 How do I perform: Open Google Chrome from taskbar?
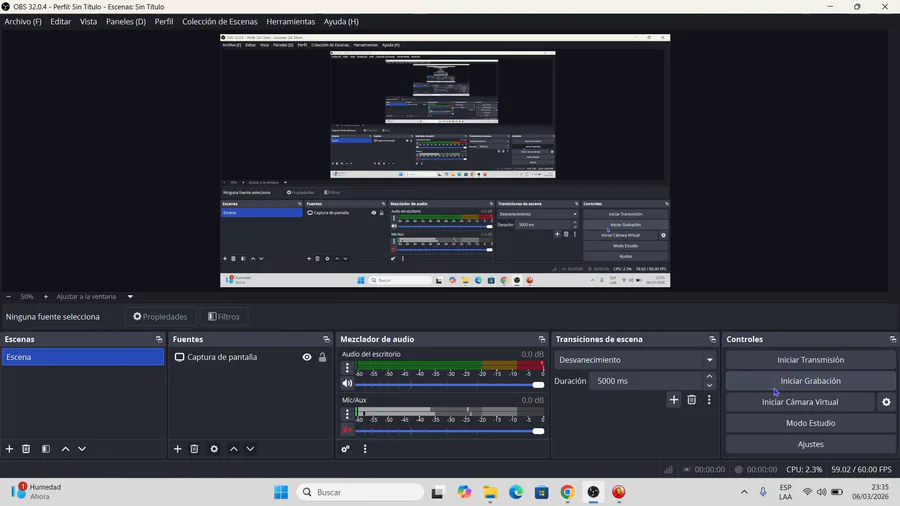[567, 492]
